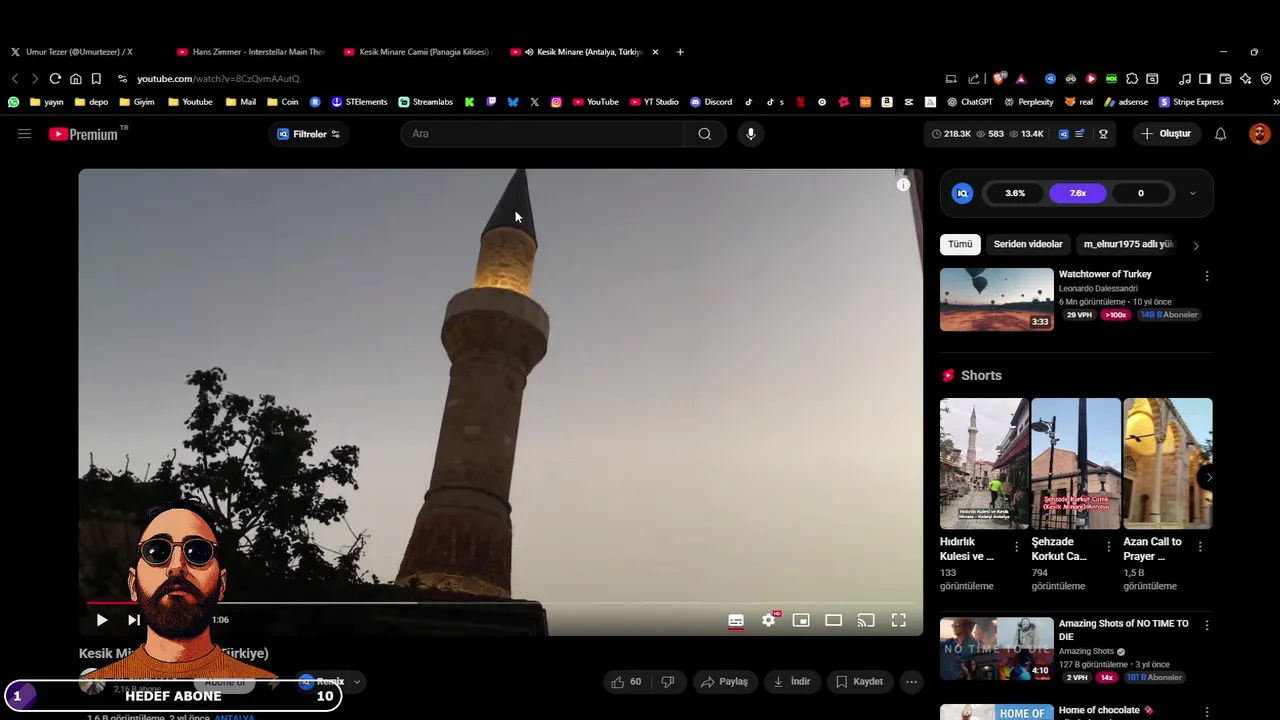Click the Oluştur create button
Viewport: 1280px width, 720px height.
(x=1167, y=134)
